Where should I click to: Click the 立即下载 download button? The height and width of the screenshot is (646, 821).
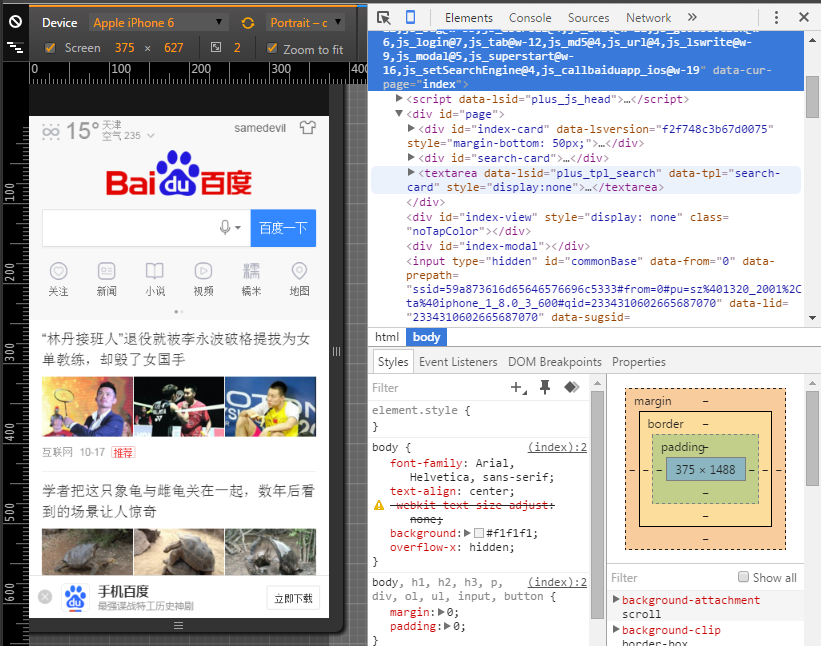(x=293, y=598)
